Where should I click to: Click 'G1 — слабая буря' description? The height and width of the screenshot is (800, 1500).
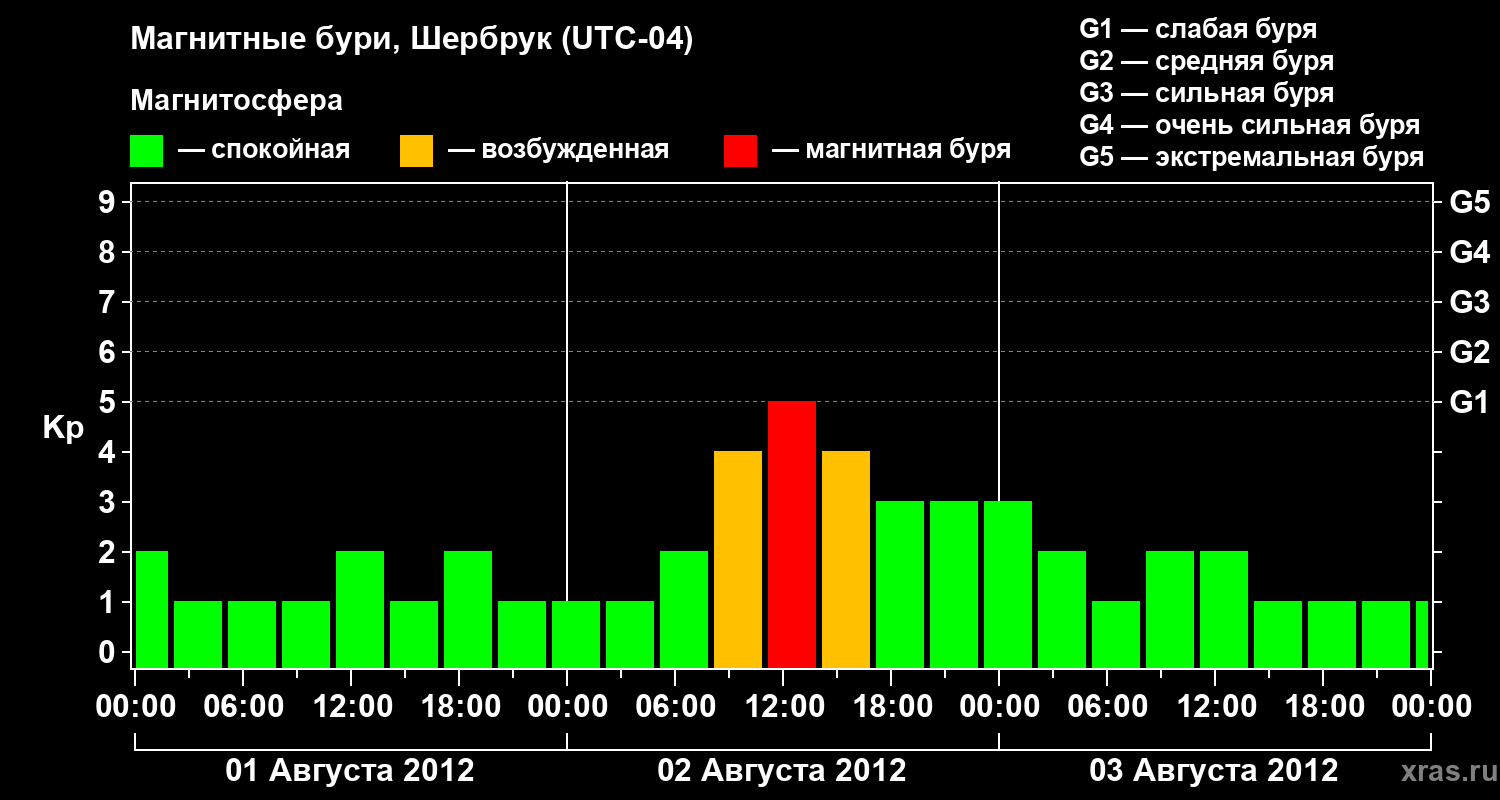point(1198,29)
